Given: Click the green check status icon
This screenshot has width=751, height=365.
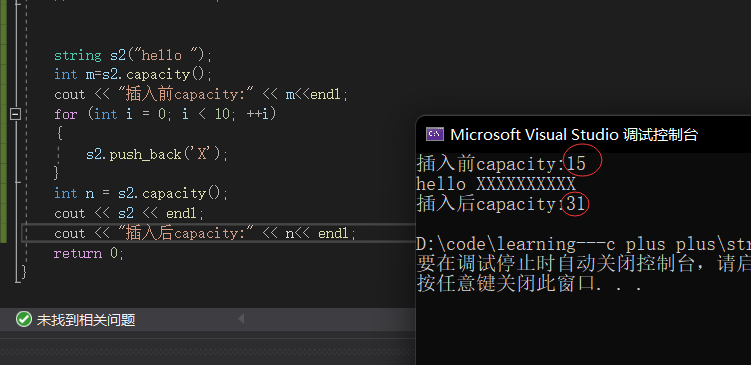Looking at the screenshot, I should coord(23,319).
